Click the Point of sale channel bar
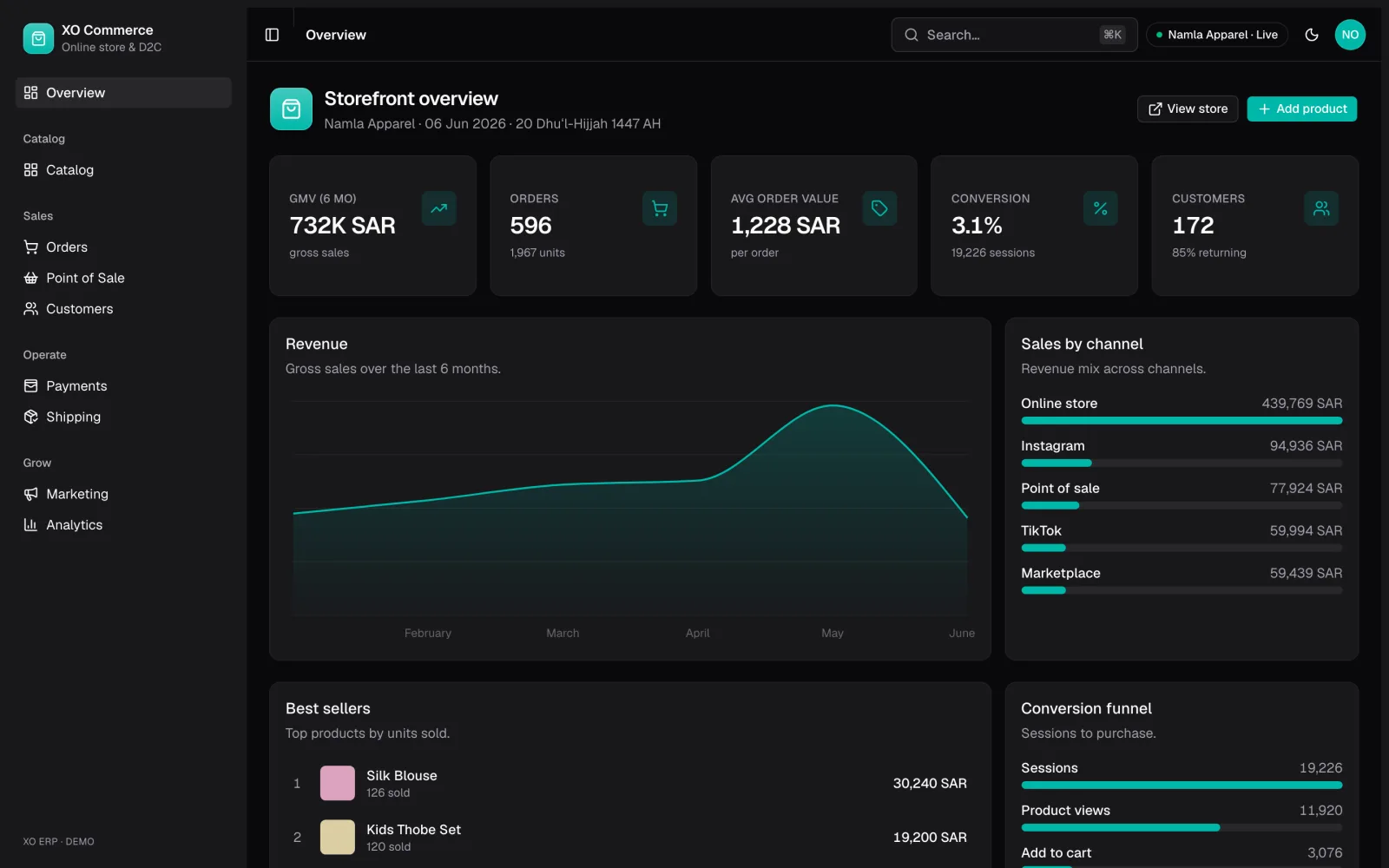Viewport: 1389px width, 868px height. (1182, 505)
